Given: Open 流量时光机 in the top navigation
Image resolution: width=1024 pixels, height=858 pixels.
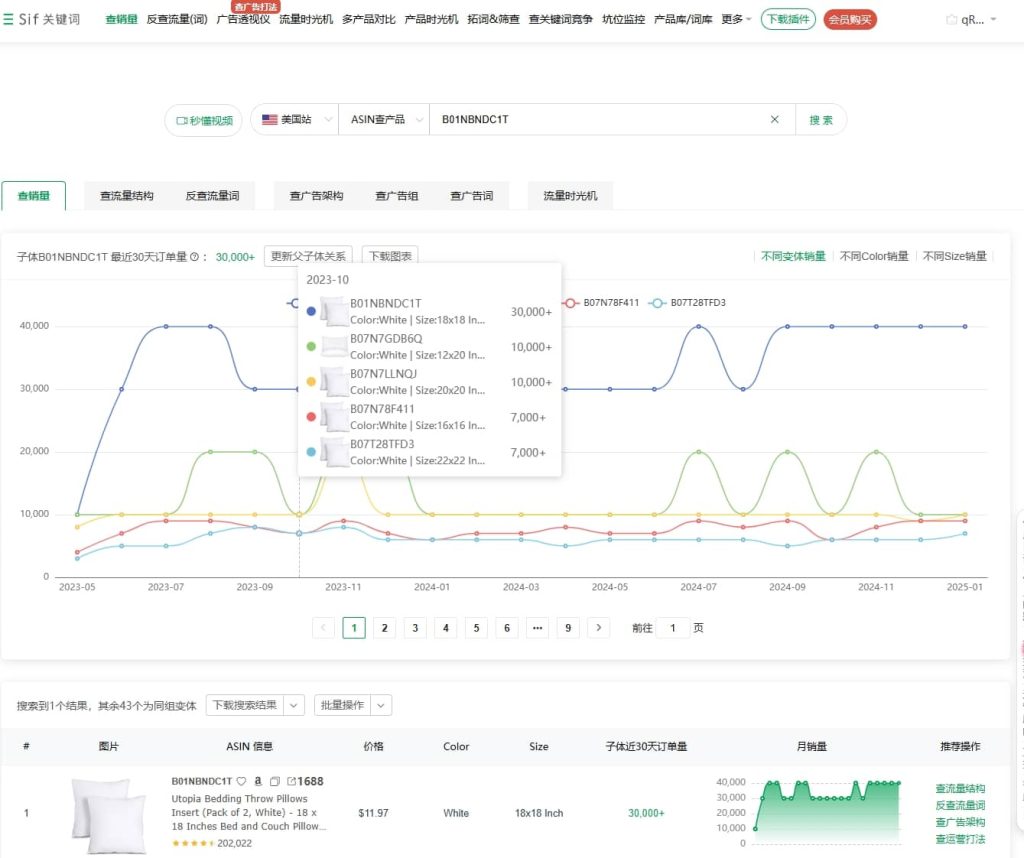Looking at the screenshot, I should pos(305,19).
